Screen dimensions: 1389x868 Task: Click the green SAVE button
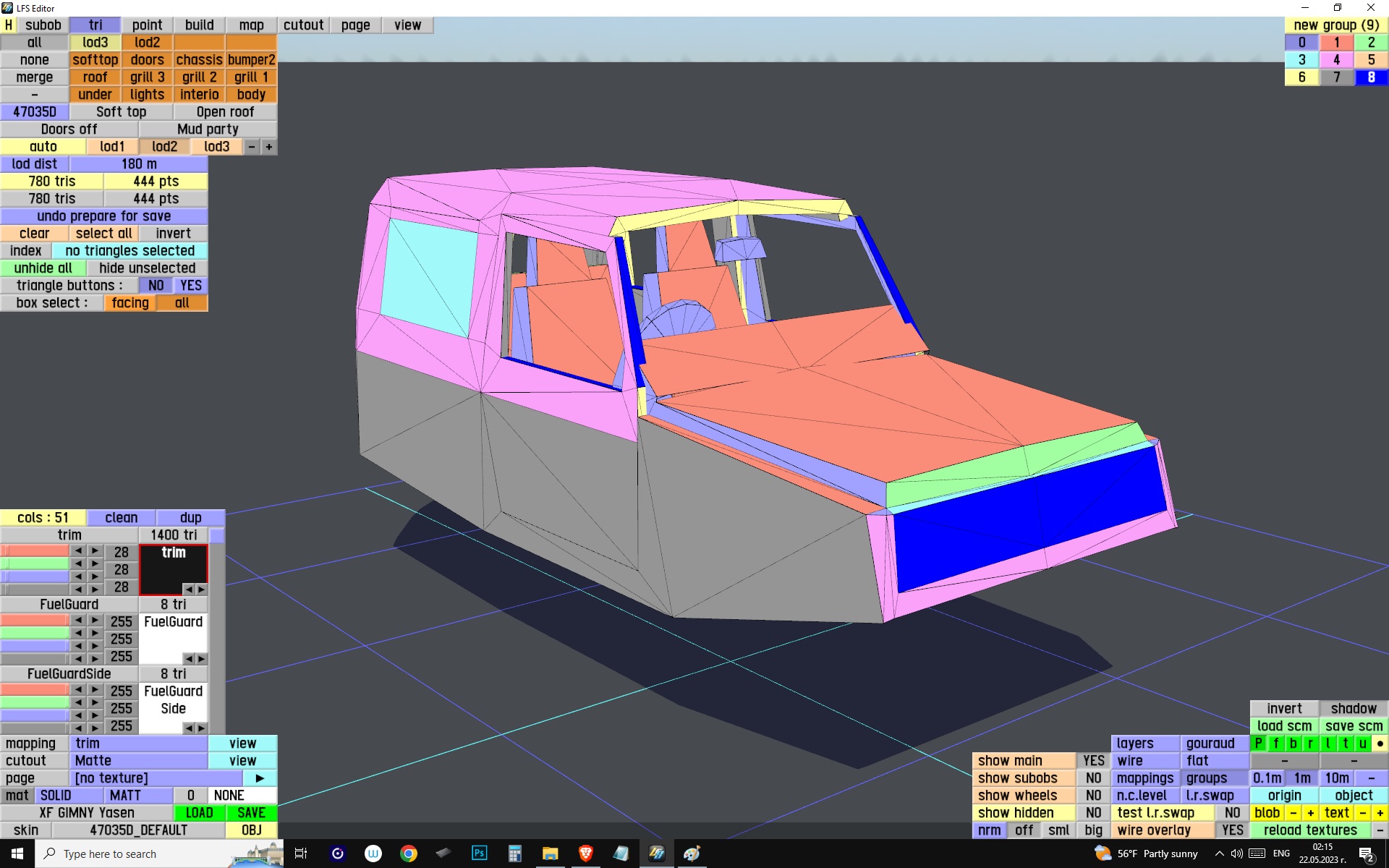251,812
